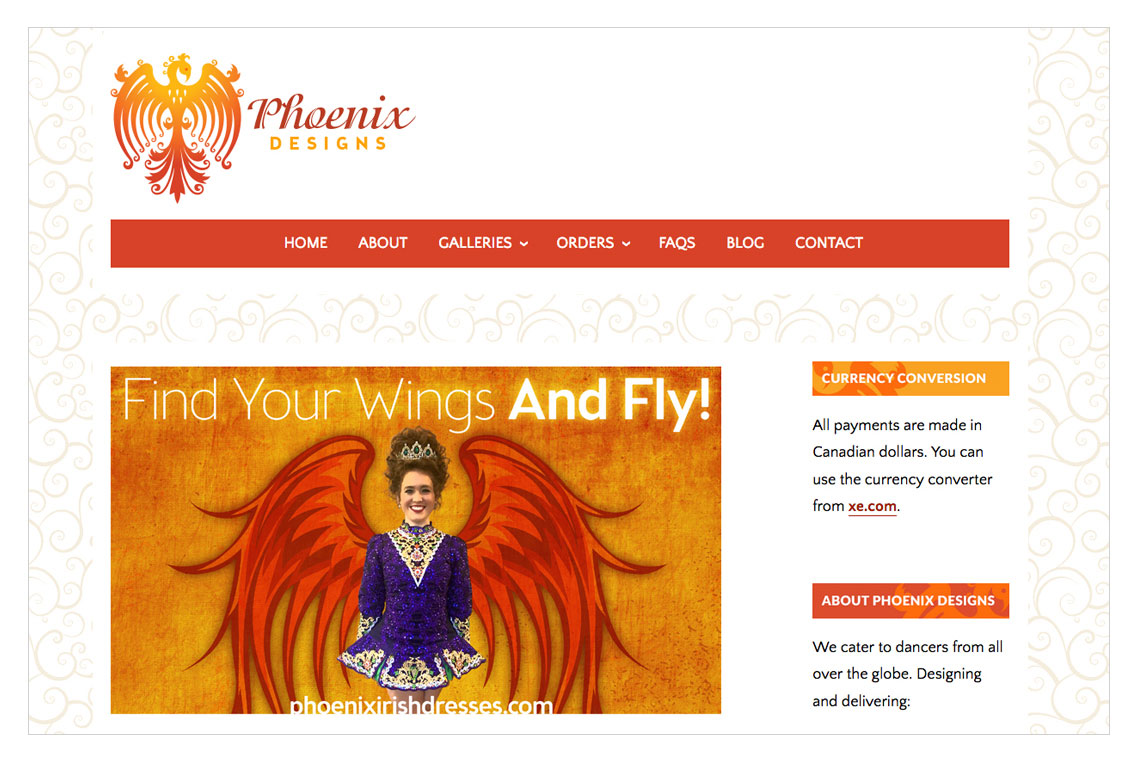Click the phoenix bird logo icon
This screenshot has height=764, width=1136.
[177, 128]
